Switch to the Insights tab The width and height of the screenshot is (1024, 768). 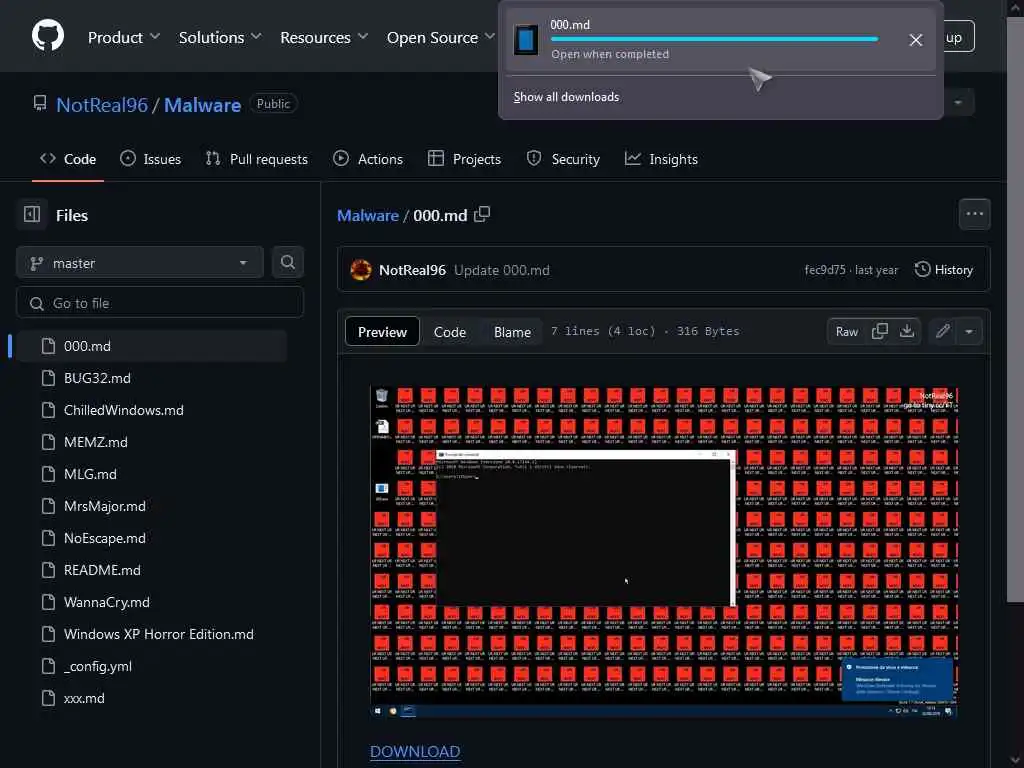pos(661,159)
